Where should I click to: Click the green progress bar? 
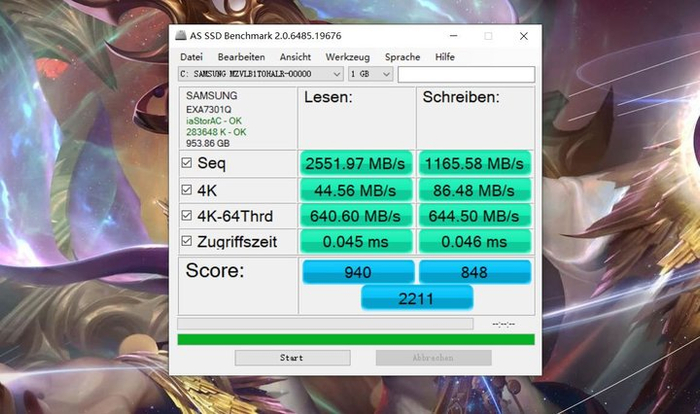356,339
